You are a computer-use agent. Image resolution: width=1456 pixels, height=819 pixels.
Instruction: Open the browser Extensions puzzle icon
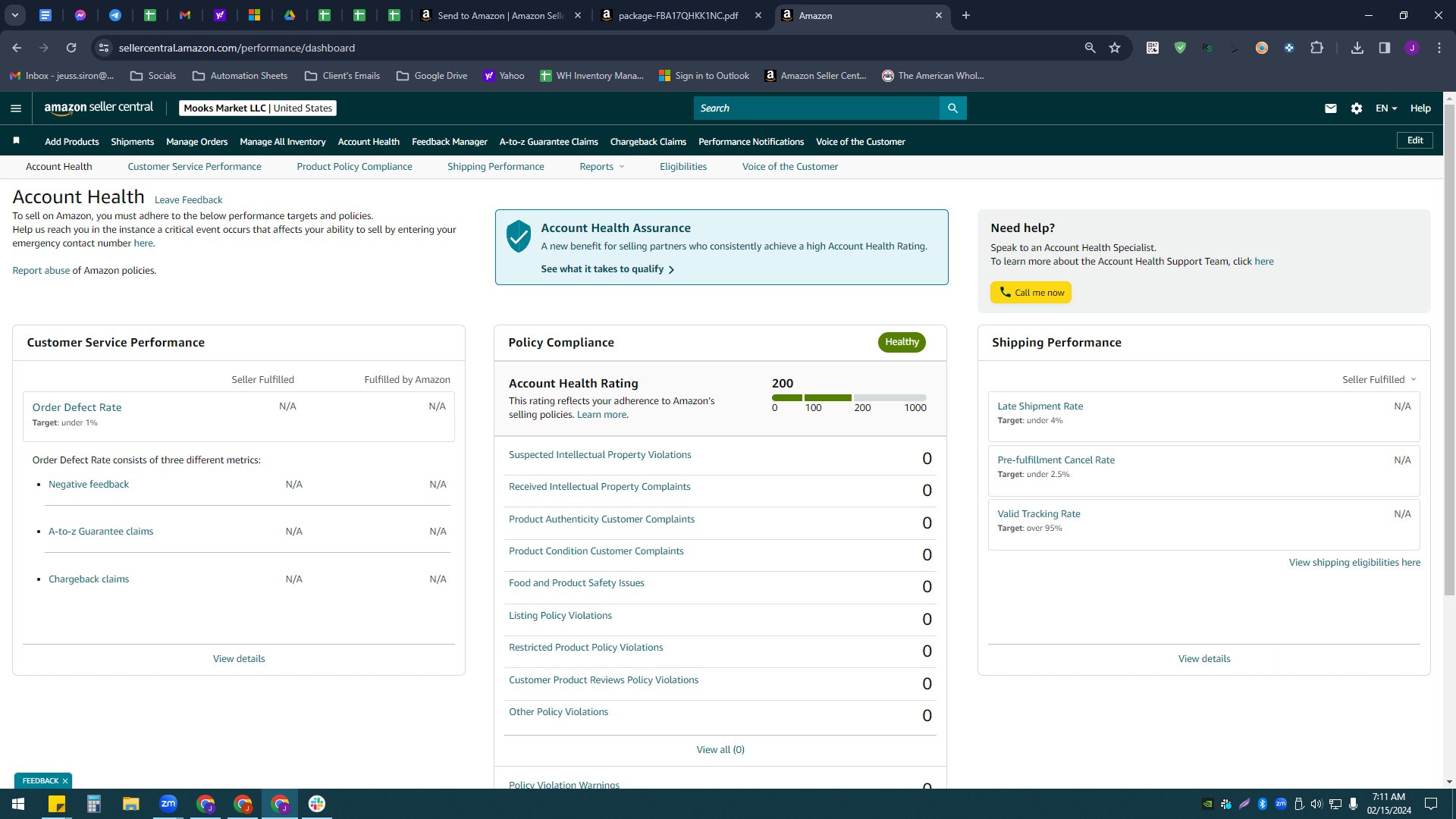[x=1316, y=48]
